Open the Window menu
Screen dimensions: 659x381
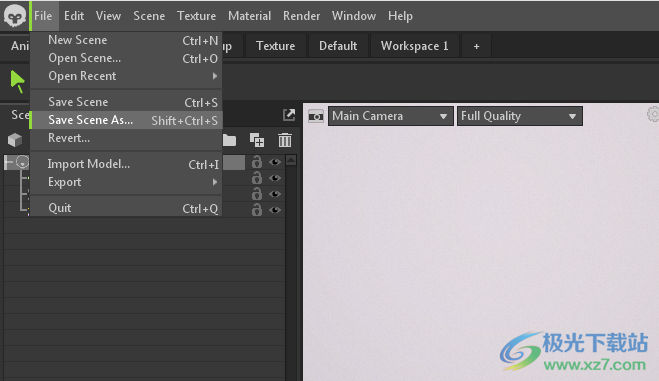[354, 16]
